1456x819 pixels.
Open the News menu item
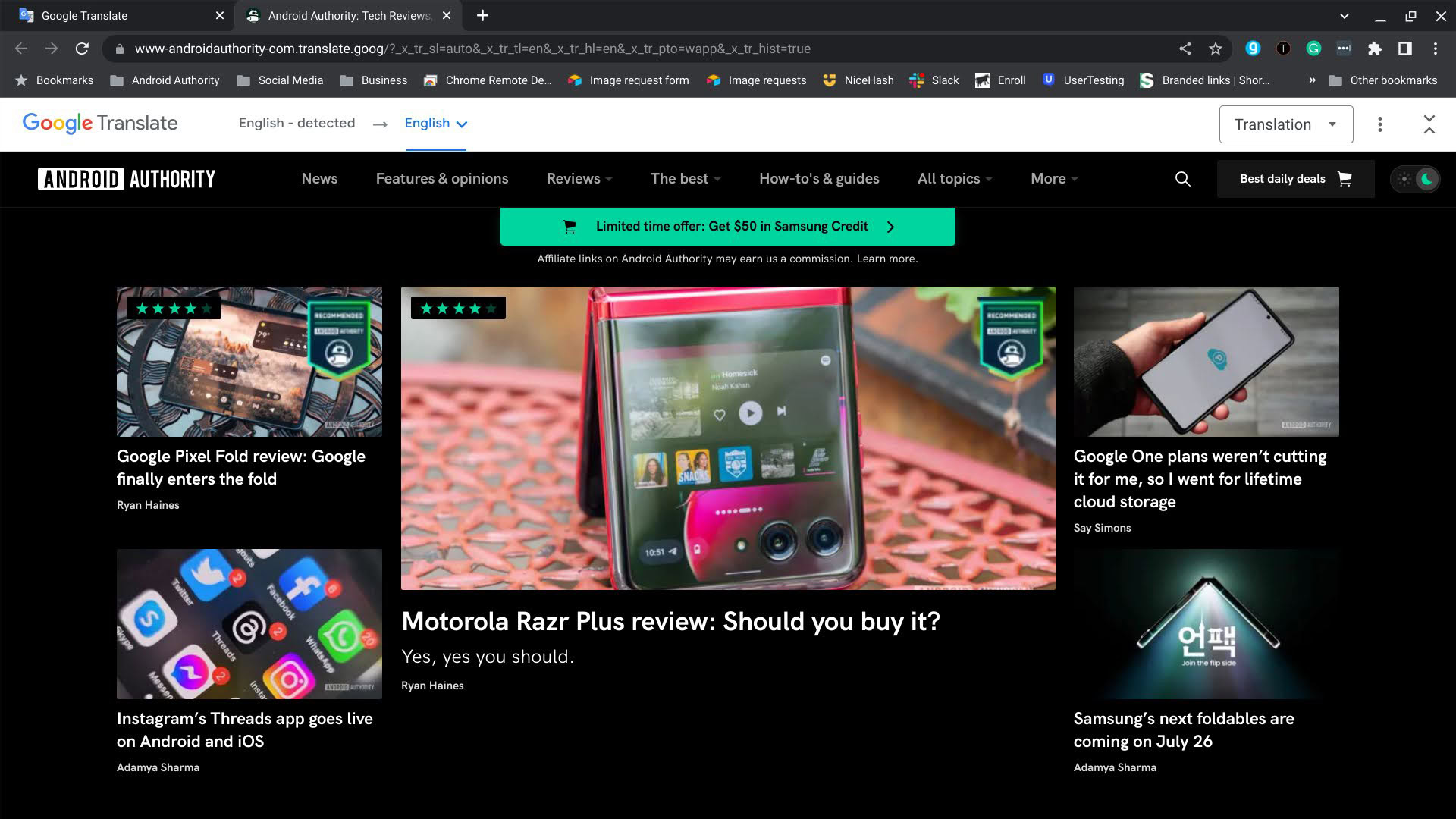319,179
